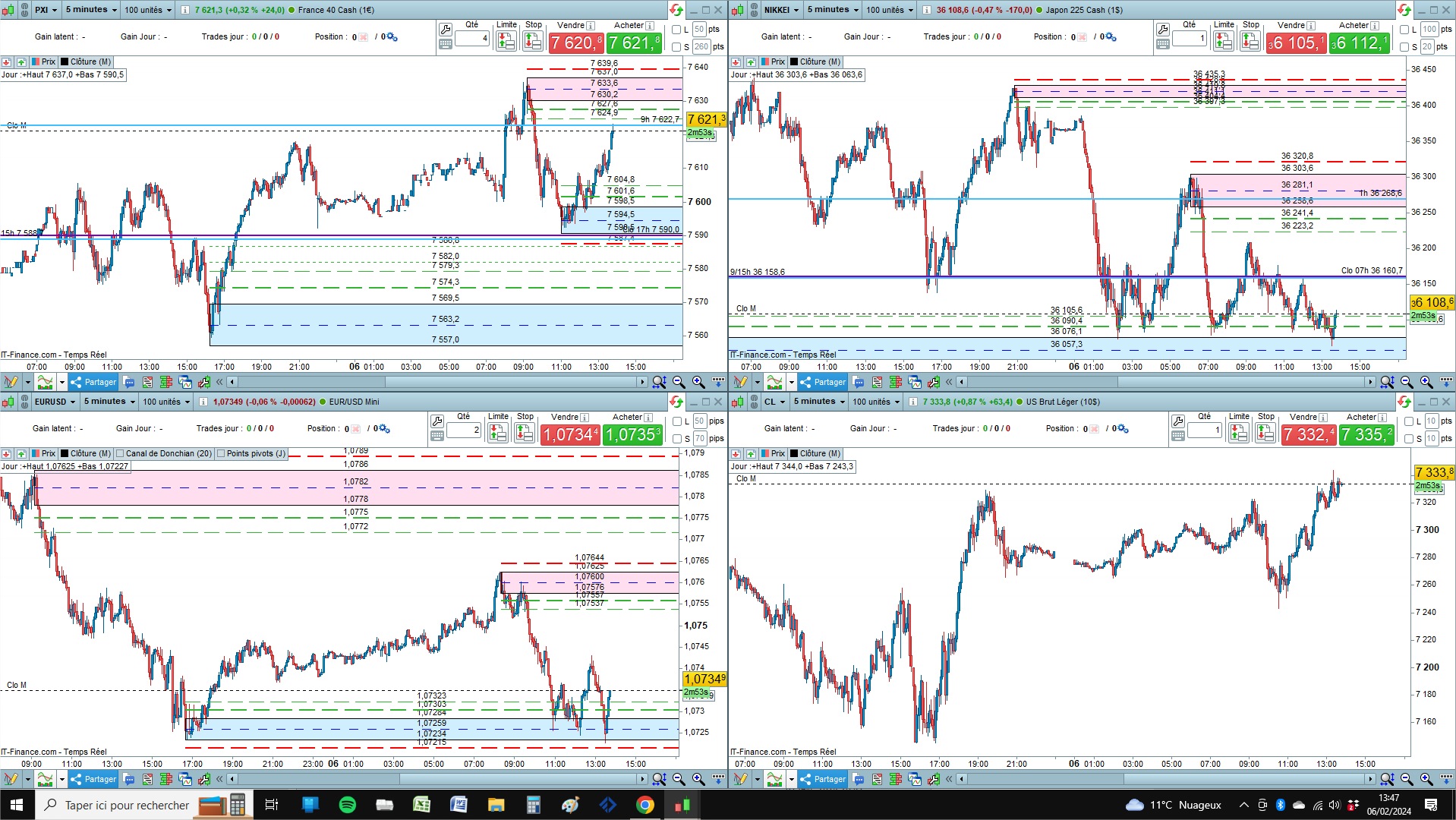
Task: Change the 5 minutes timeframe in NIKKEI window
Action: click(x=832, y=10)
